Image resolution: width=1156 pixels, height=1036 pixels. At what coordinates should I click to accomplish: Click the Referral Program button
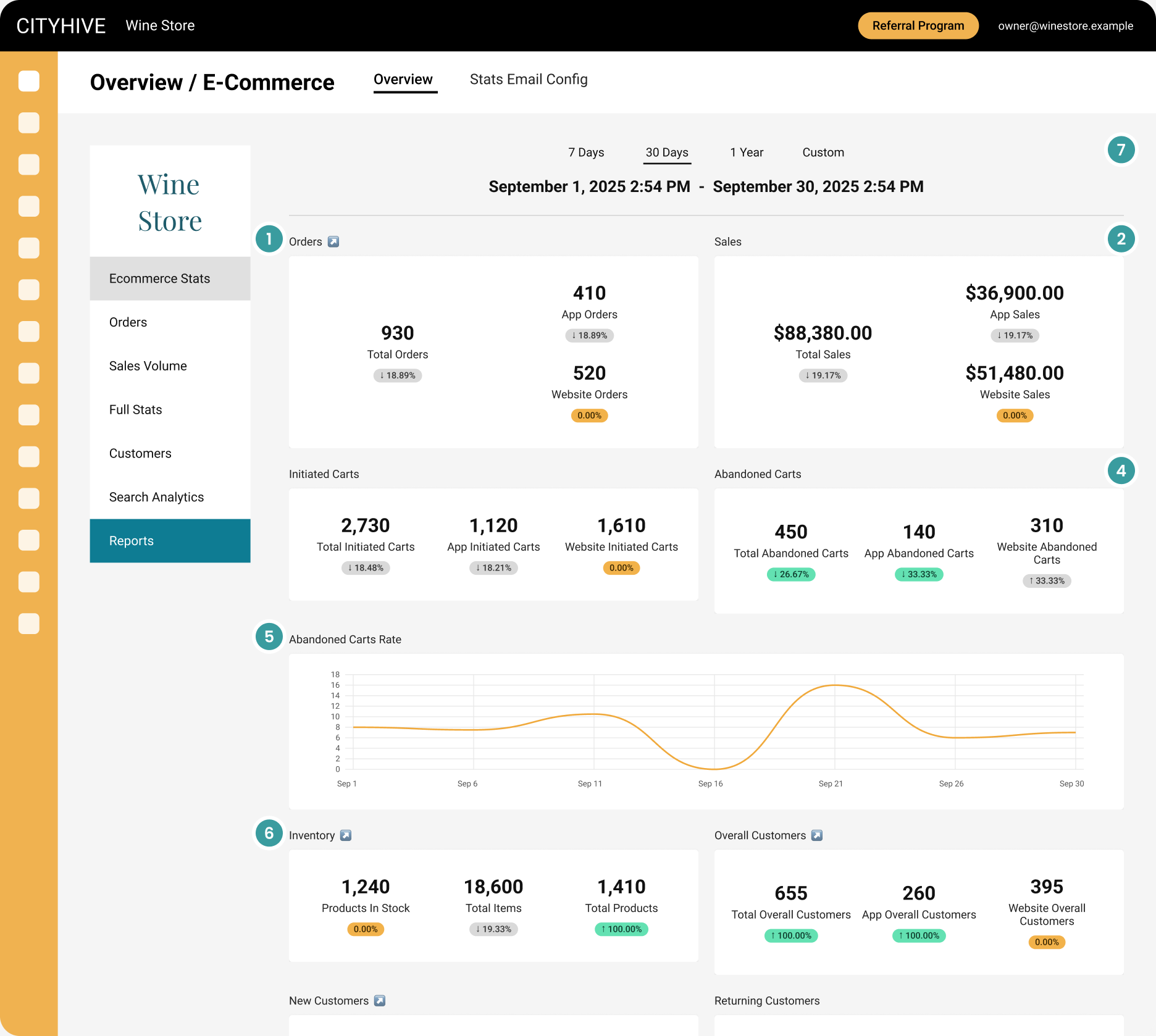(x=918, y=26)
